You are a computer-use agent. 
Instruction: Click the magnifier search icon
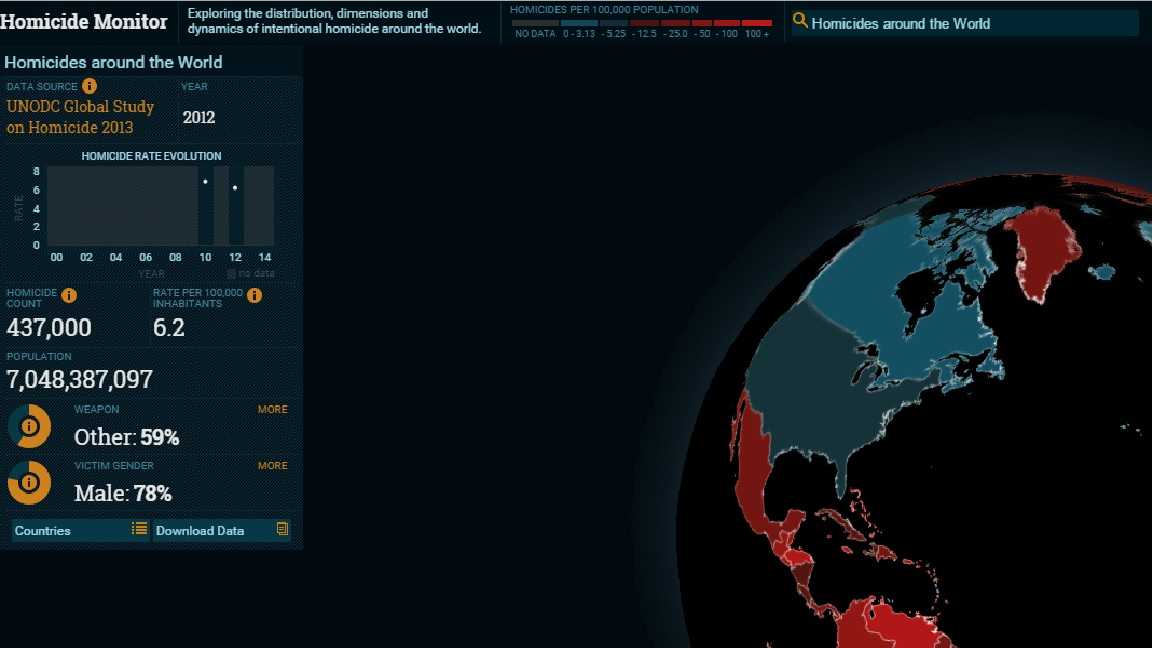click(800, 21)
